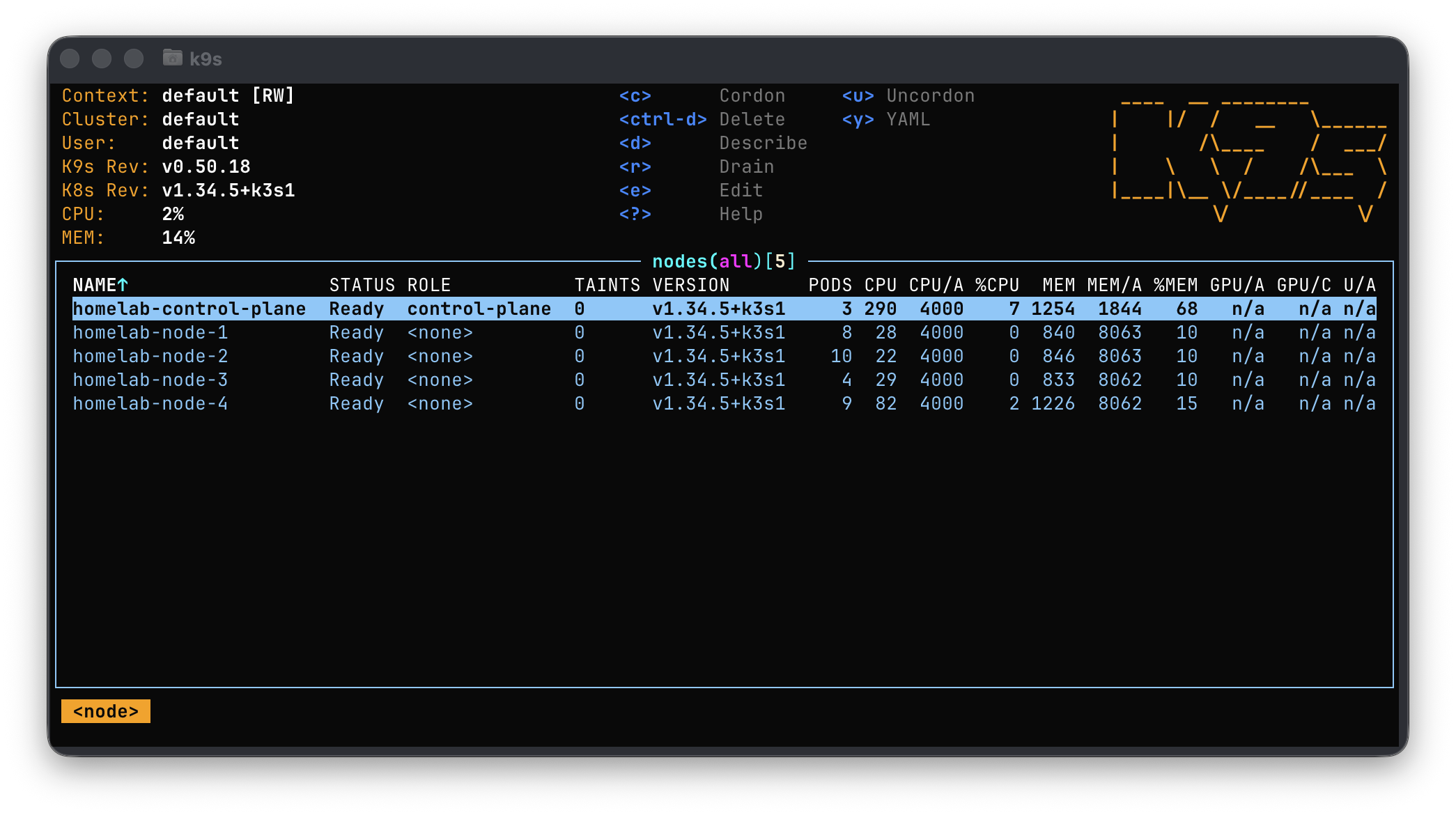
Task: Click the <y> YAML shortcut
Action: [885, 119]
